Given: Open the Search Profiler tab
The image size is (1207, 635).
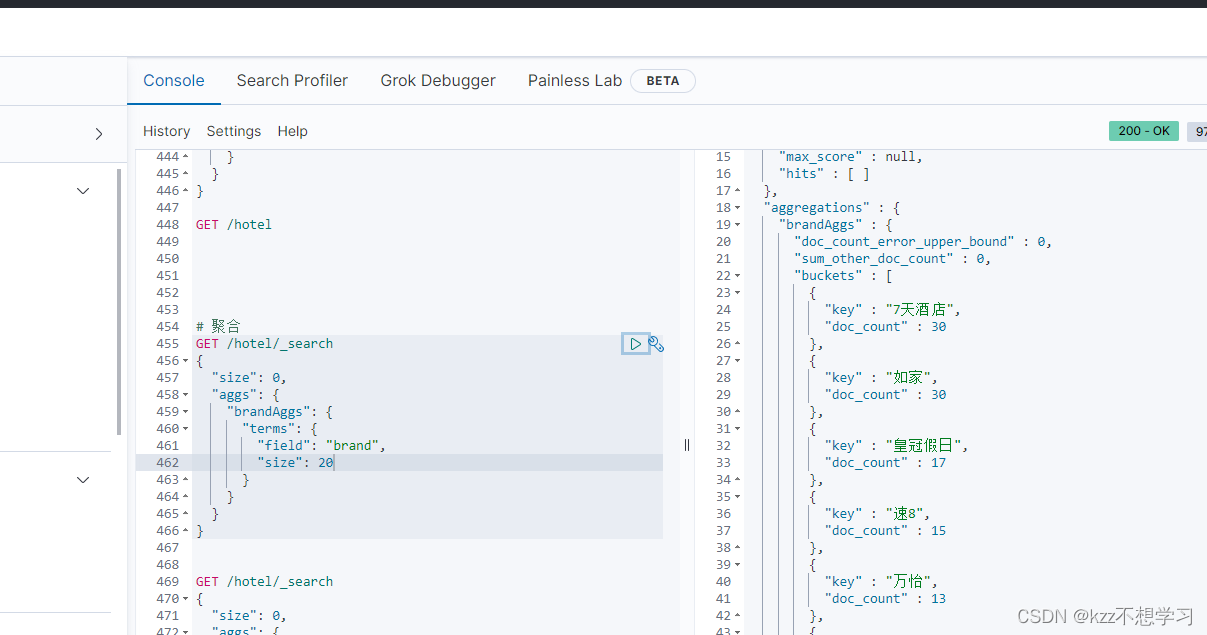Looking at the screenshot, I should (x=292, y=81).
